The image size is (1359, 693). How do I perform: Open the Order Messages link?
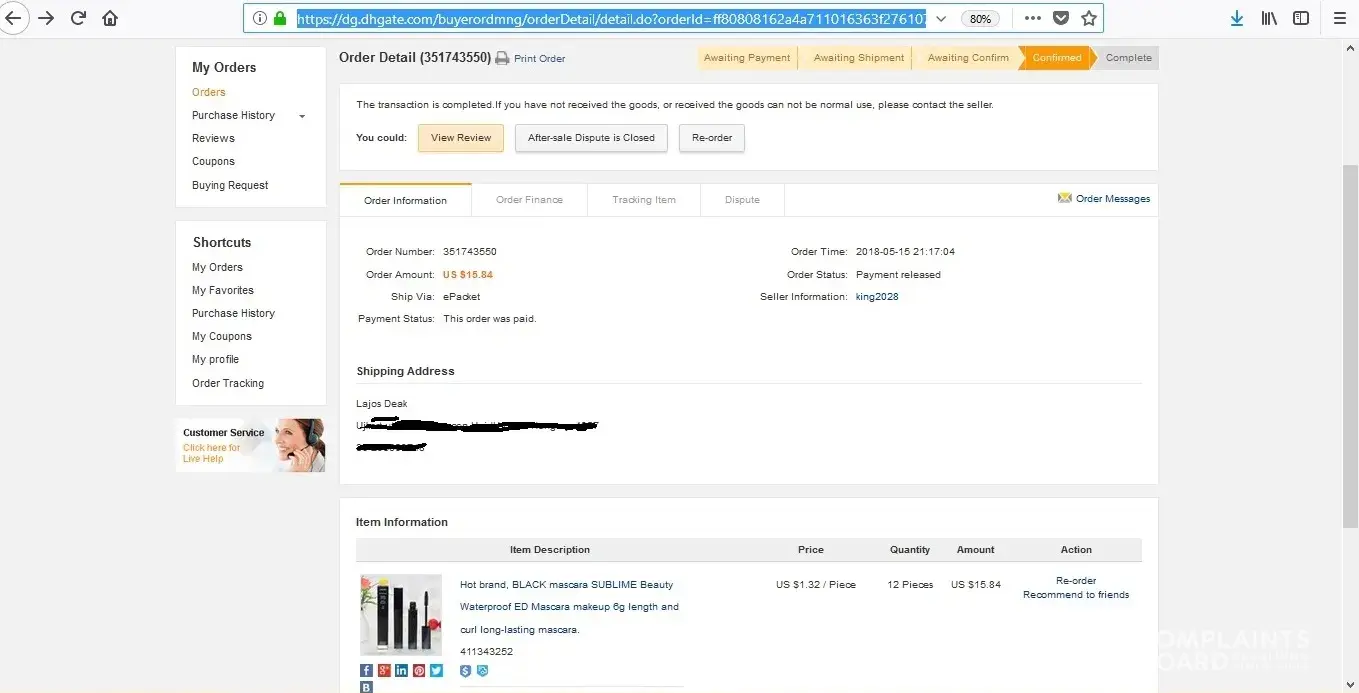coord(1113,199)
